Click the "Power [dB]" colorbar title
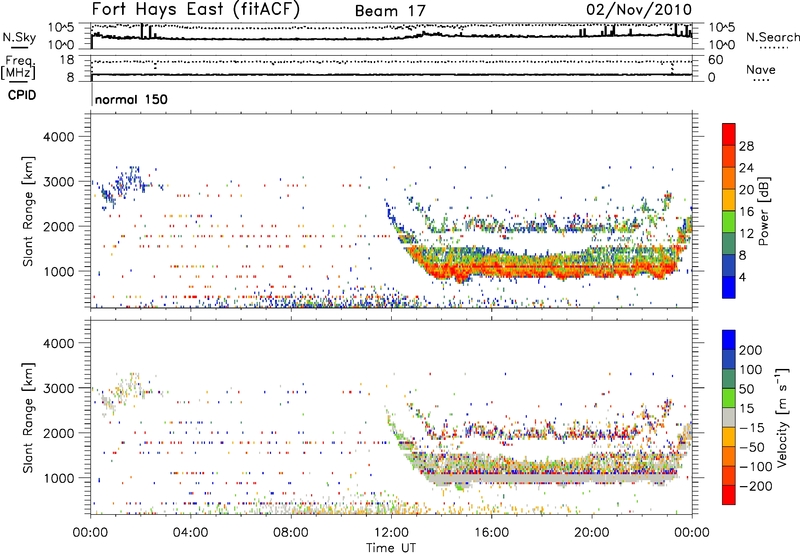The image size is (800, 554). pyautogui.click(x=764, y=211)
